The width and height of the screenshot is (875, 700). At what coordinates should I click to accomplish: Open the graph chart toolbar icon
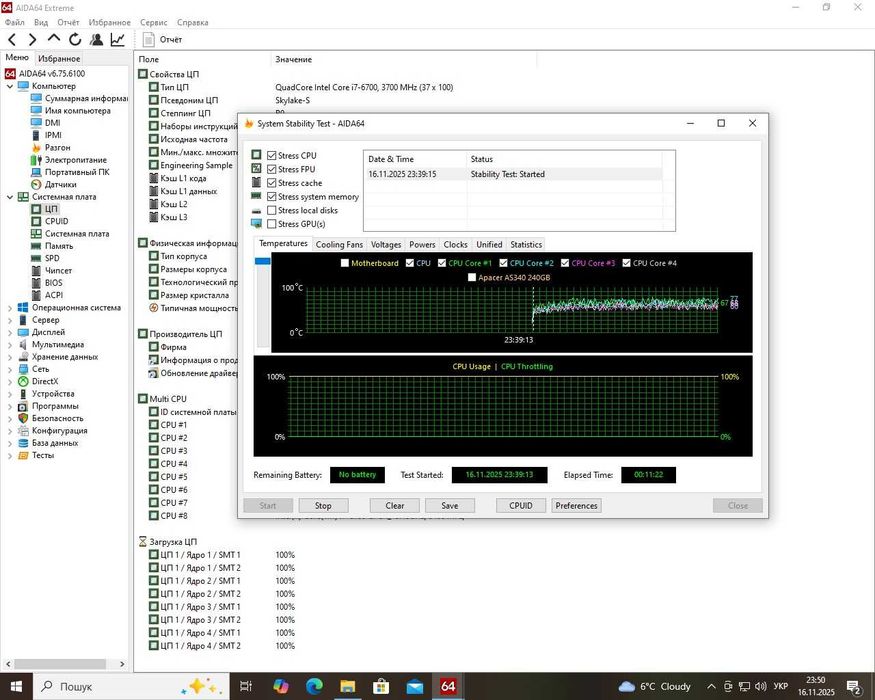coord(118,40)
